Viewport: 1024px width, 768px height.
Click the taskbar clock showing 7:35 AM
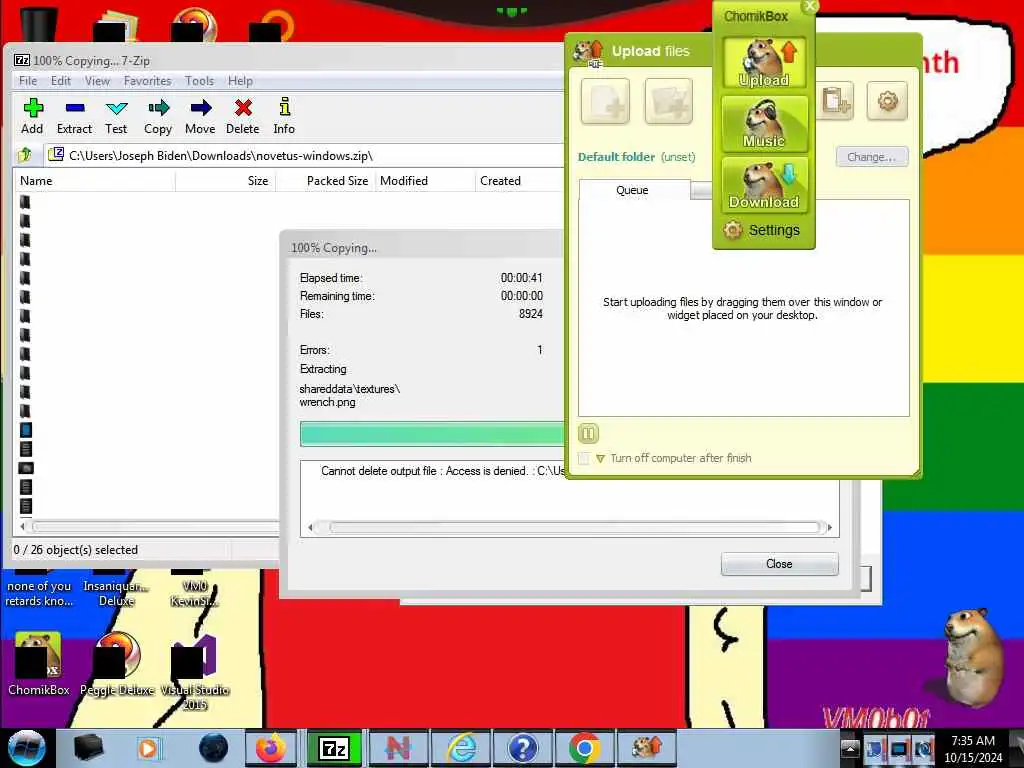pyautogui.click(x=973, y=749)
